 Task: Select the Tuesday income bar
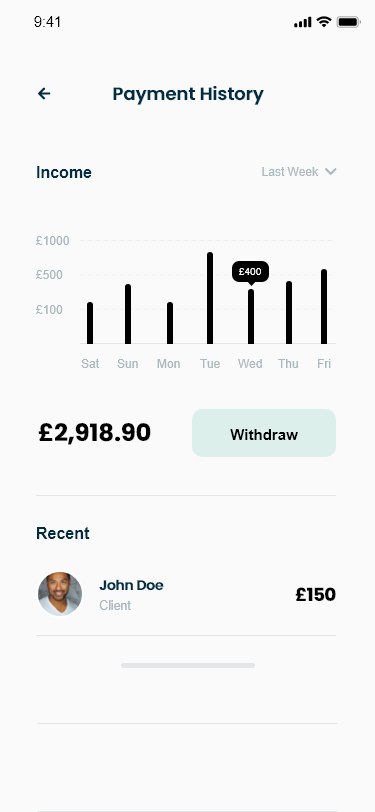pos(210,298)
